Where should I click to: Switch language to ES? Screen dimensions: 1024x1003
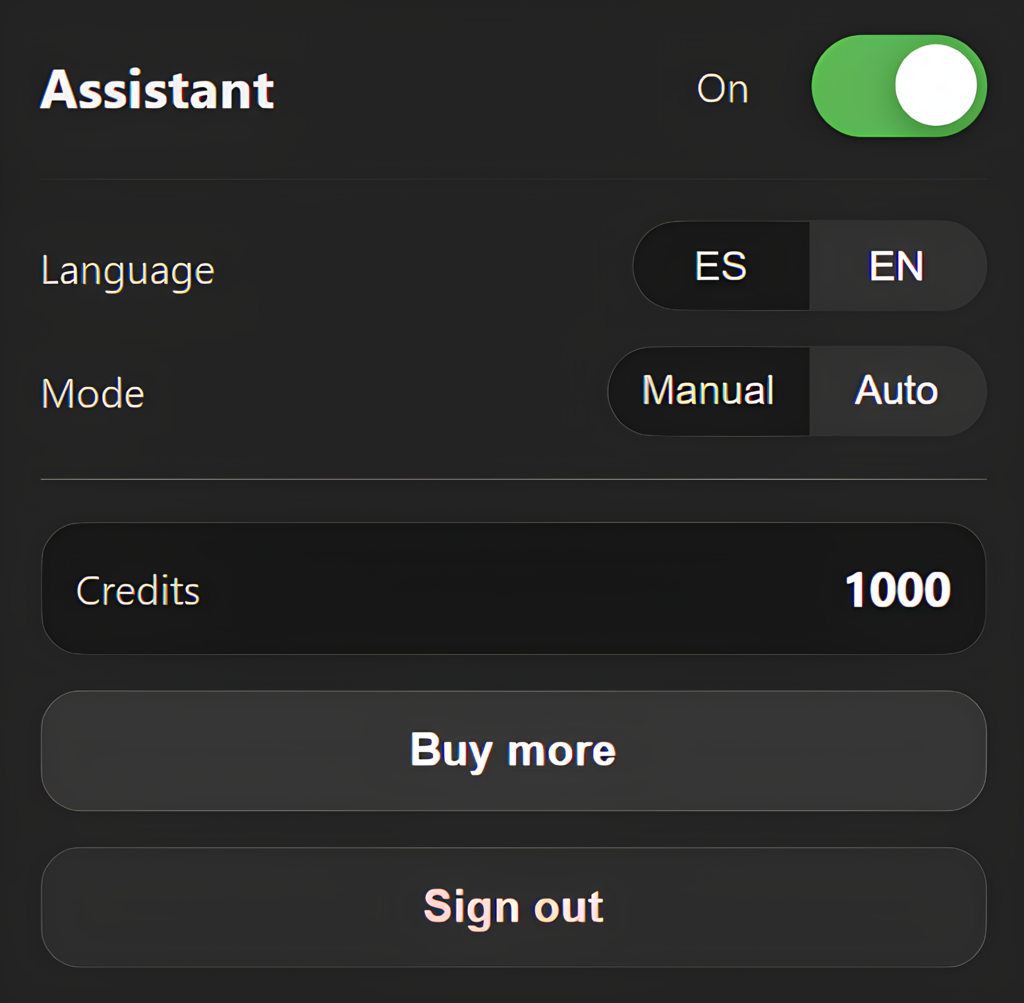(721, 266)
